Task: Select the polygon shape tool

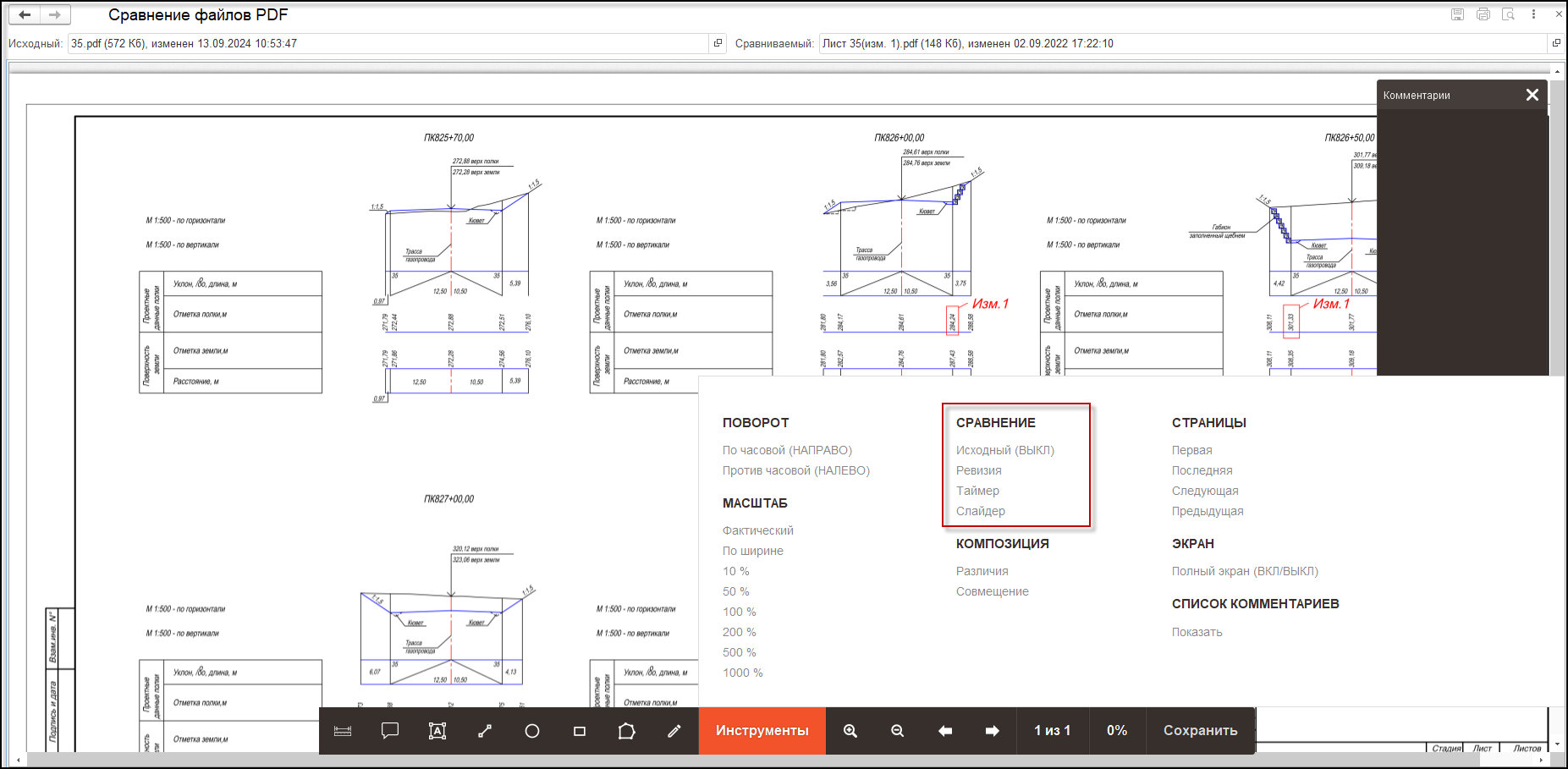Action: click(x=627, y=731)
